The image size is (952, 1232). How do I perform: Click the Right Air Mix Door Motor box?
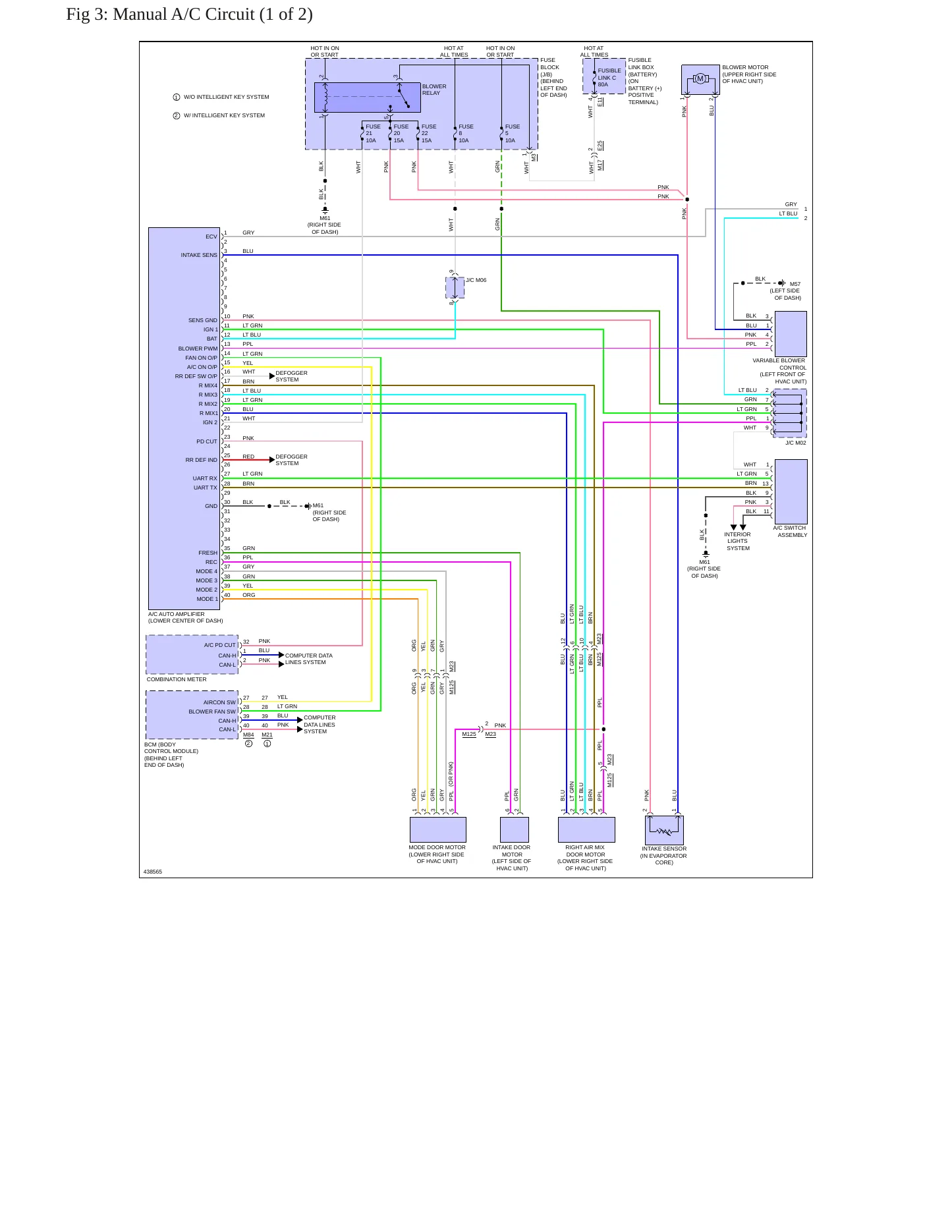pos(586,829)
